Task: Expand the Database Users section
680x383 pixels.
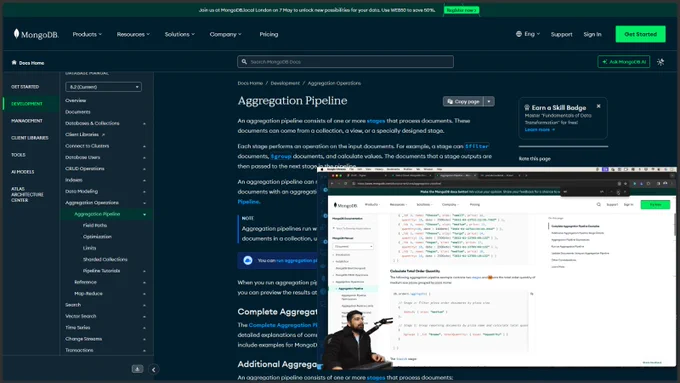Action: (x=144, y=157)
